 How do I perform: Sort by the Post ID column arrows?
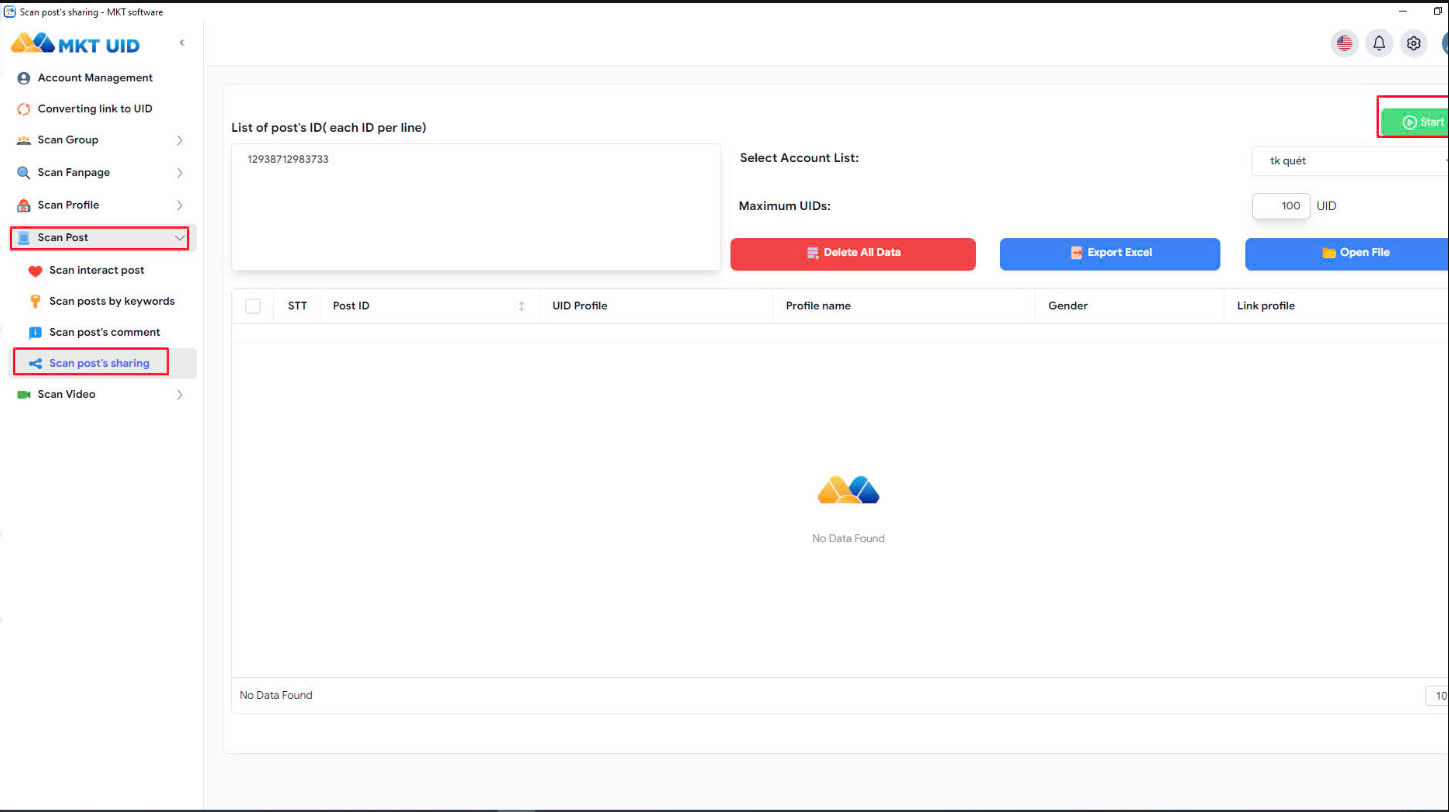(x=521, y=306)
